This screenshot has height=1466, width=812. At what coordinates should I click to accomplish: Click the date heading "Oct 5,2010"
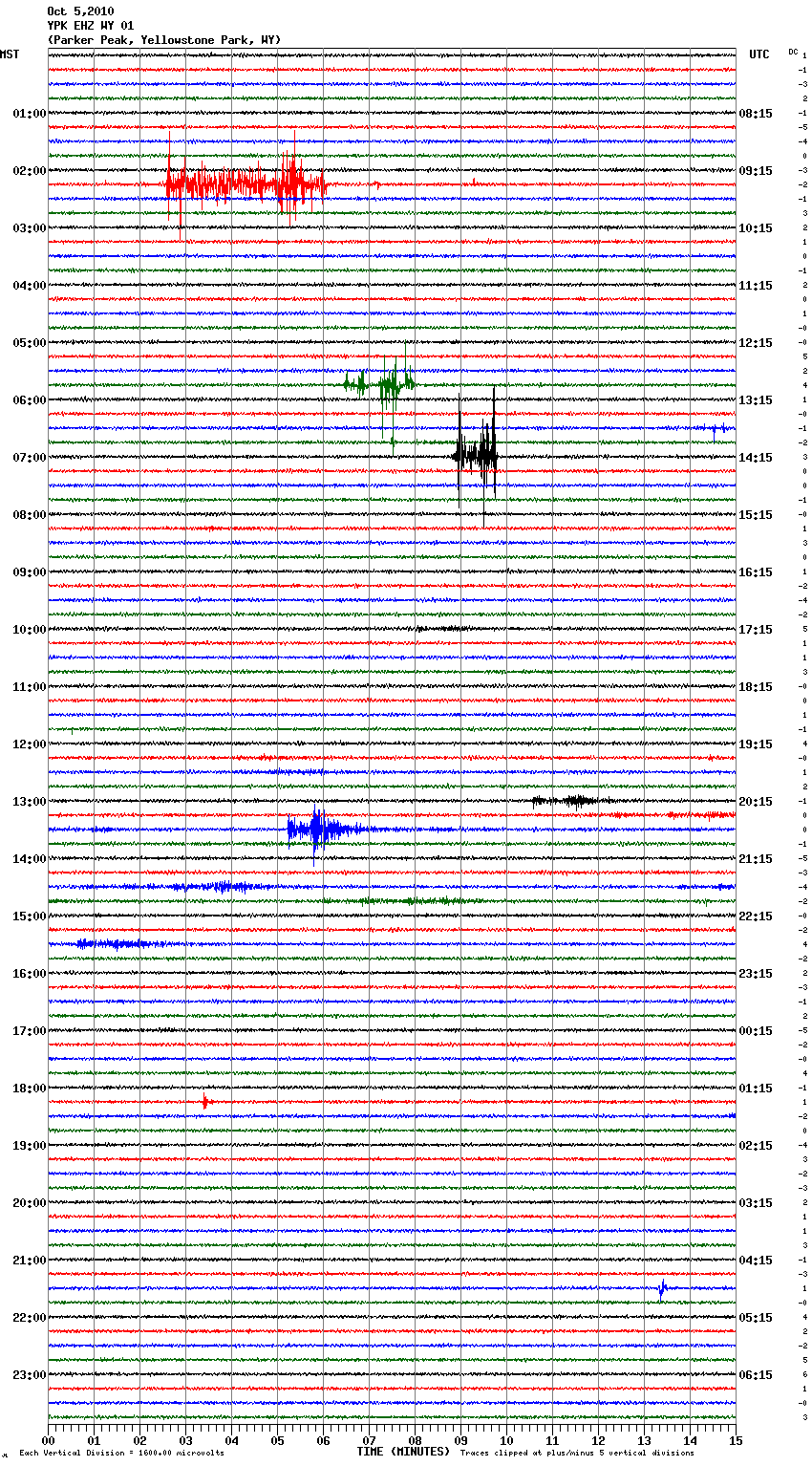[x=80, y=11]
